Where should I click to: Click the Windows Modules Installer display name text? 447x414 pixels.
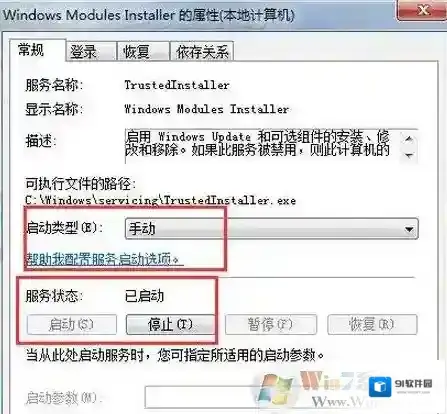(x=206, y=109)
